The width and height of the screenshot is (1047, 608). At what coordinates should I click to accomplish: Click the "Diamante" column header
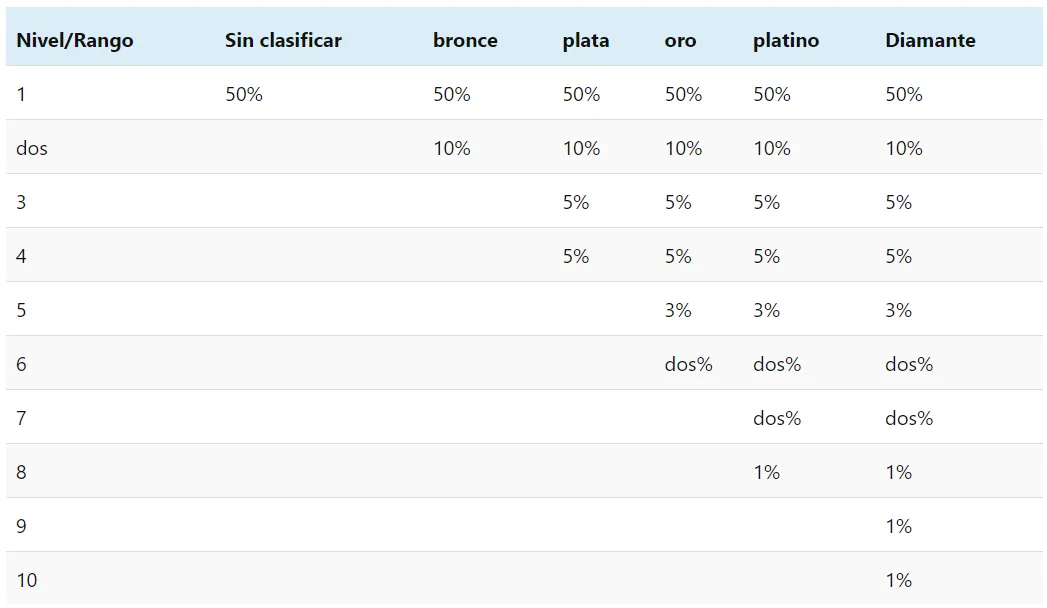(930, 41)
